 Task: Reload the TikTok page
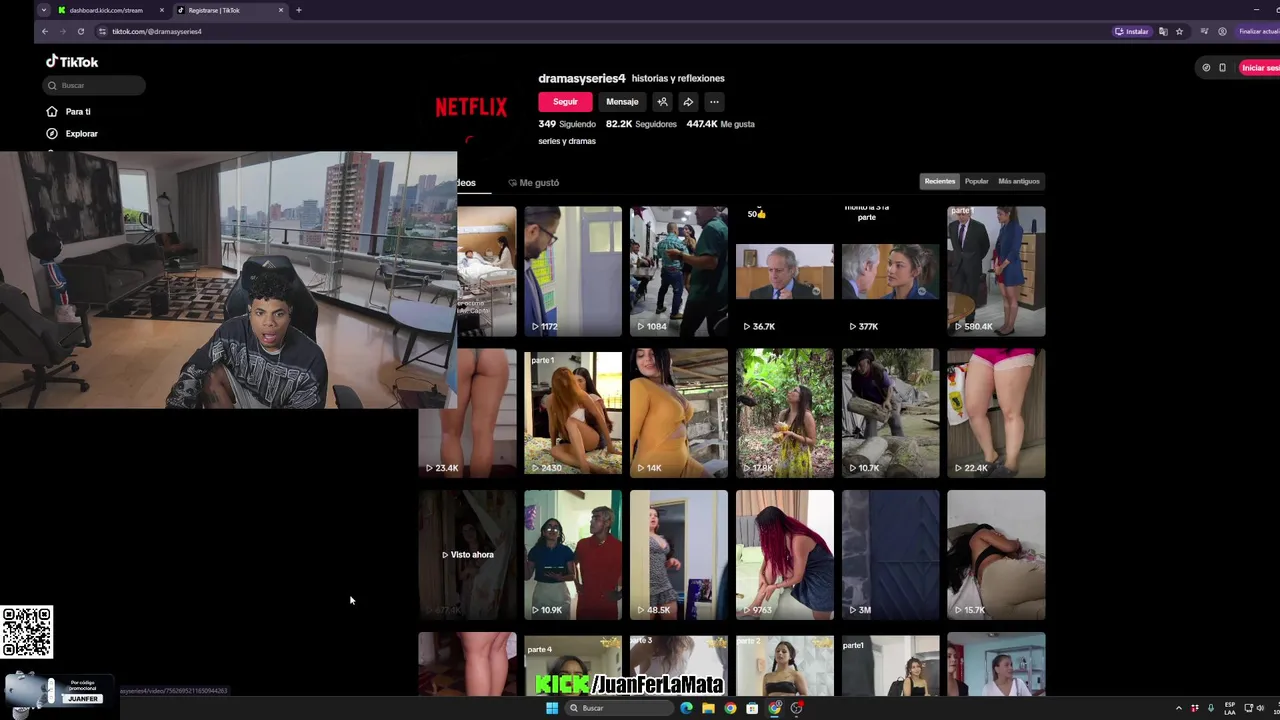click(81, 31)
